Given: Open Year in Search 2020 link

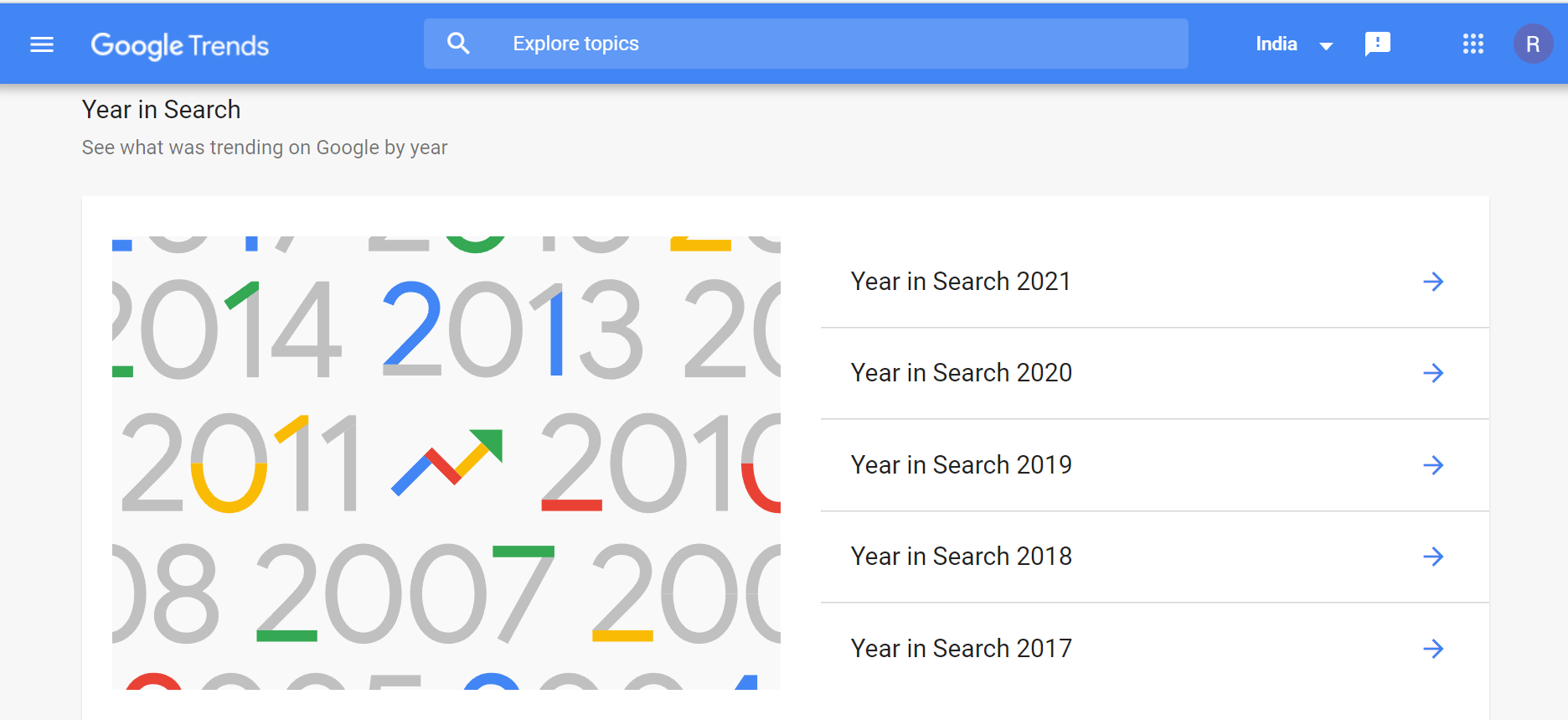Looking at the screenshot, I should pos(1155,373).
